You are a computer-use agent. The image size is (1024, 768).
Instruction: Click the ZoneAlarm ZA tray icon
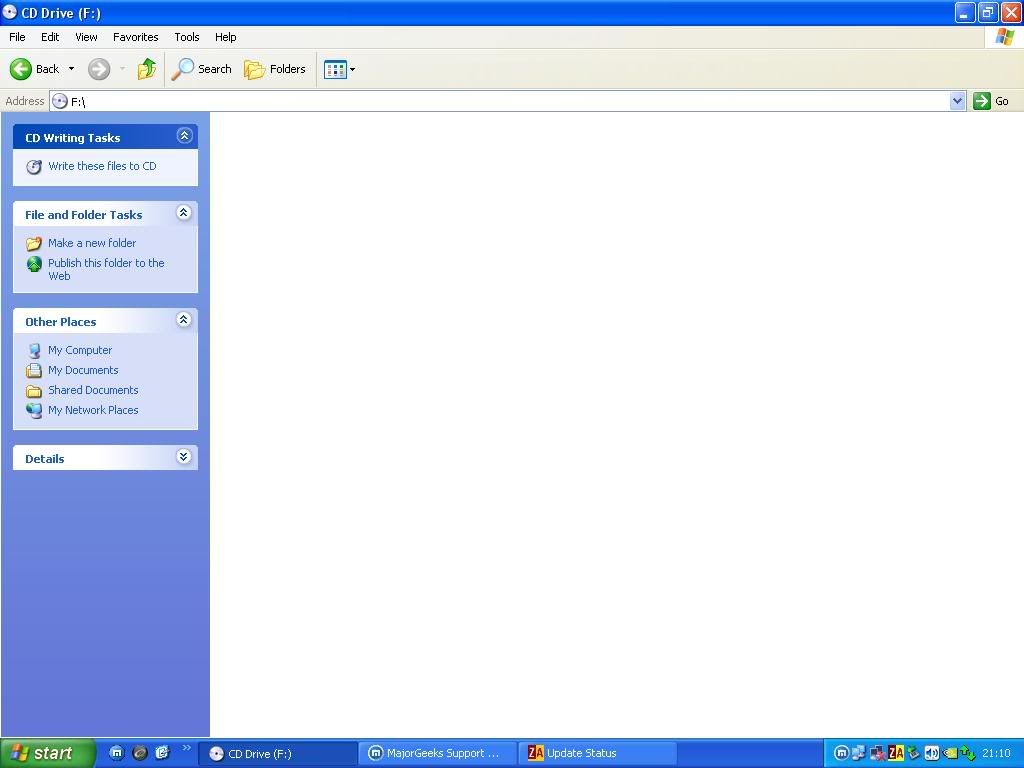[x=895, y=754]
